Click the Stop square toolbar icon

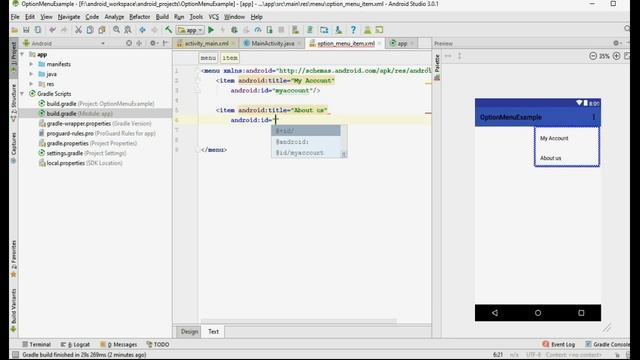(281, 30)
